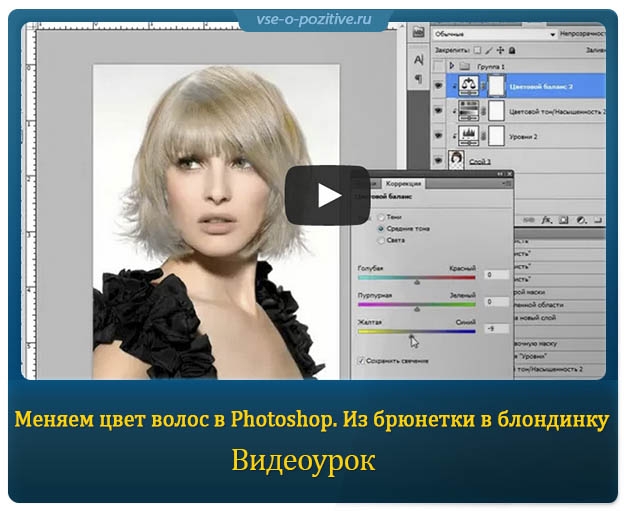Hide the Слой 1 layer
Viewport: 625px width, 511px height.
click(439, 160)
